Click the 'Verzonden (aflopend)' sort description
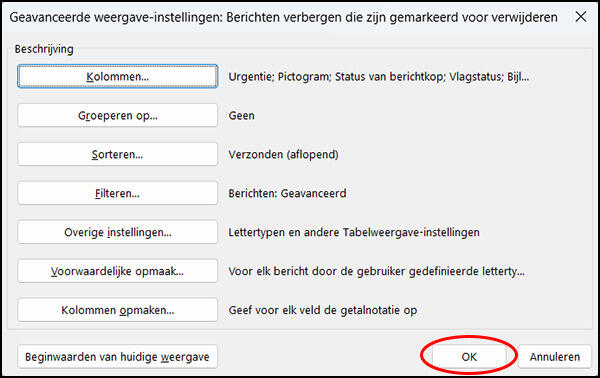Image resolution: width=600 pixels, height=378 pixels. (284, 155)
